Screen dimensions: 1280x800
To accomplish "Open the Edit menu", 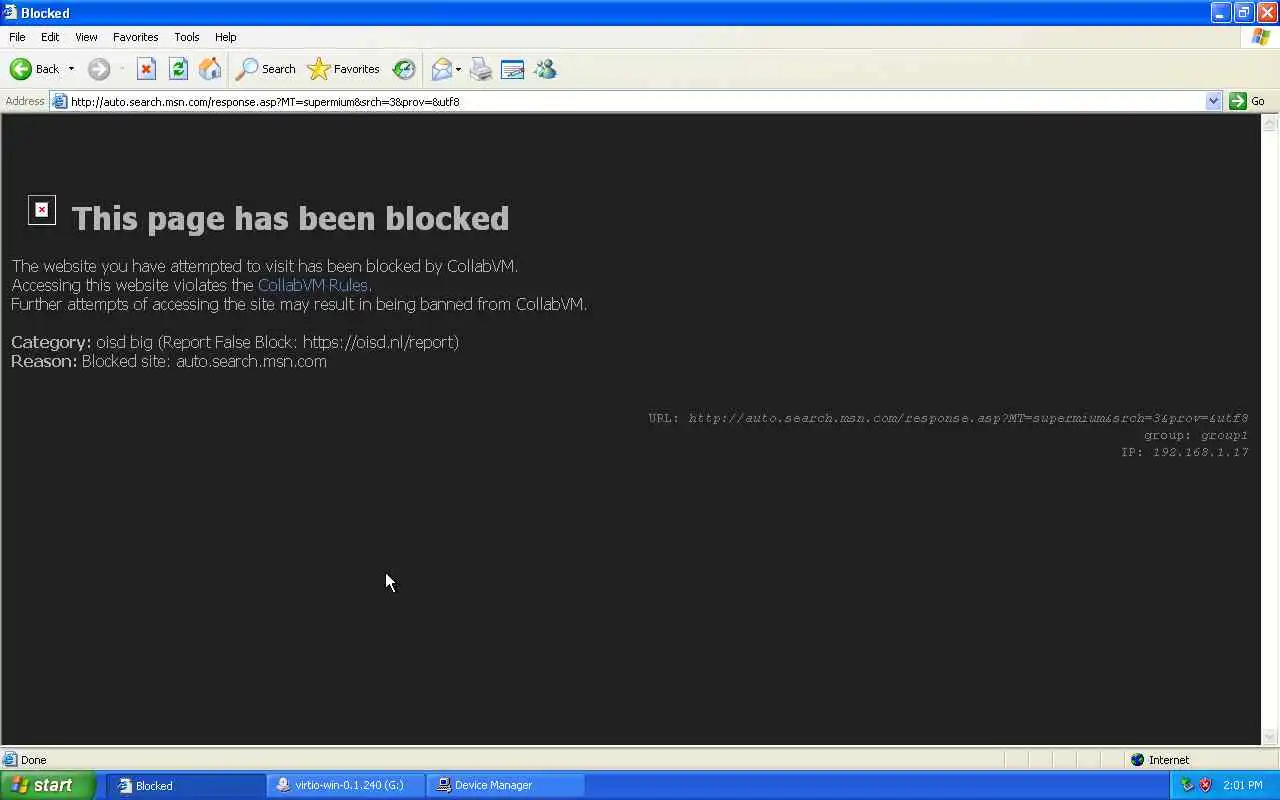I will pyautogui.click(x=50, y=37).
